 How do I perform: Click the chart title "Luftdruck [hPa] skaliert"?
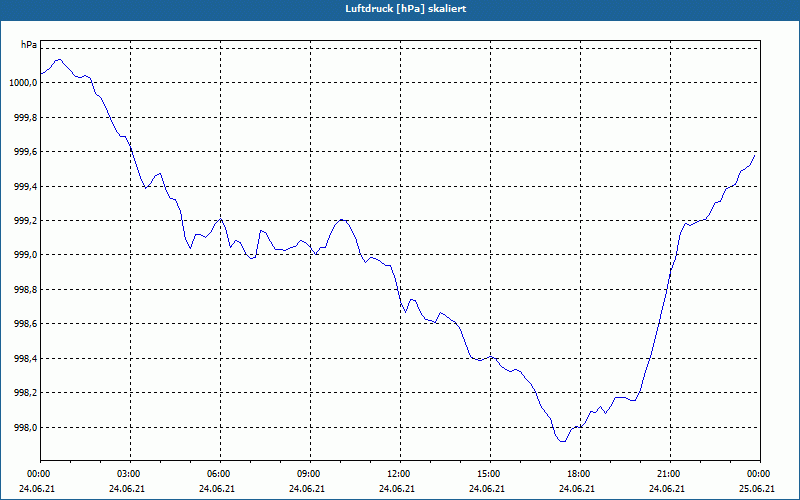pyautogui.click(x=406, y=9)
